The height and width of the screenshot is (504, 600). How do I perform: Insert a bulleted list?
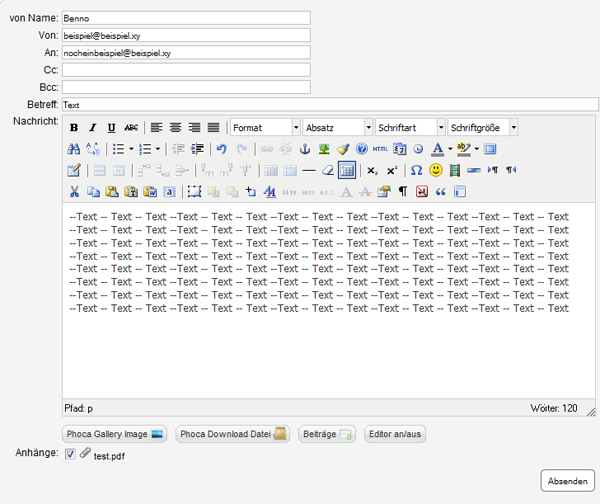(119, 149)
